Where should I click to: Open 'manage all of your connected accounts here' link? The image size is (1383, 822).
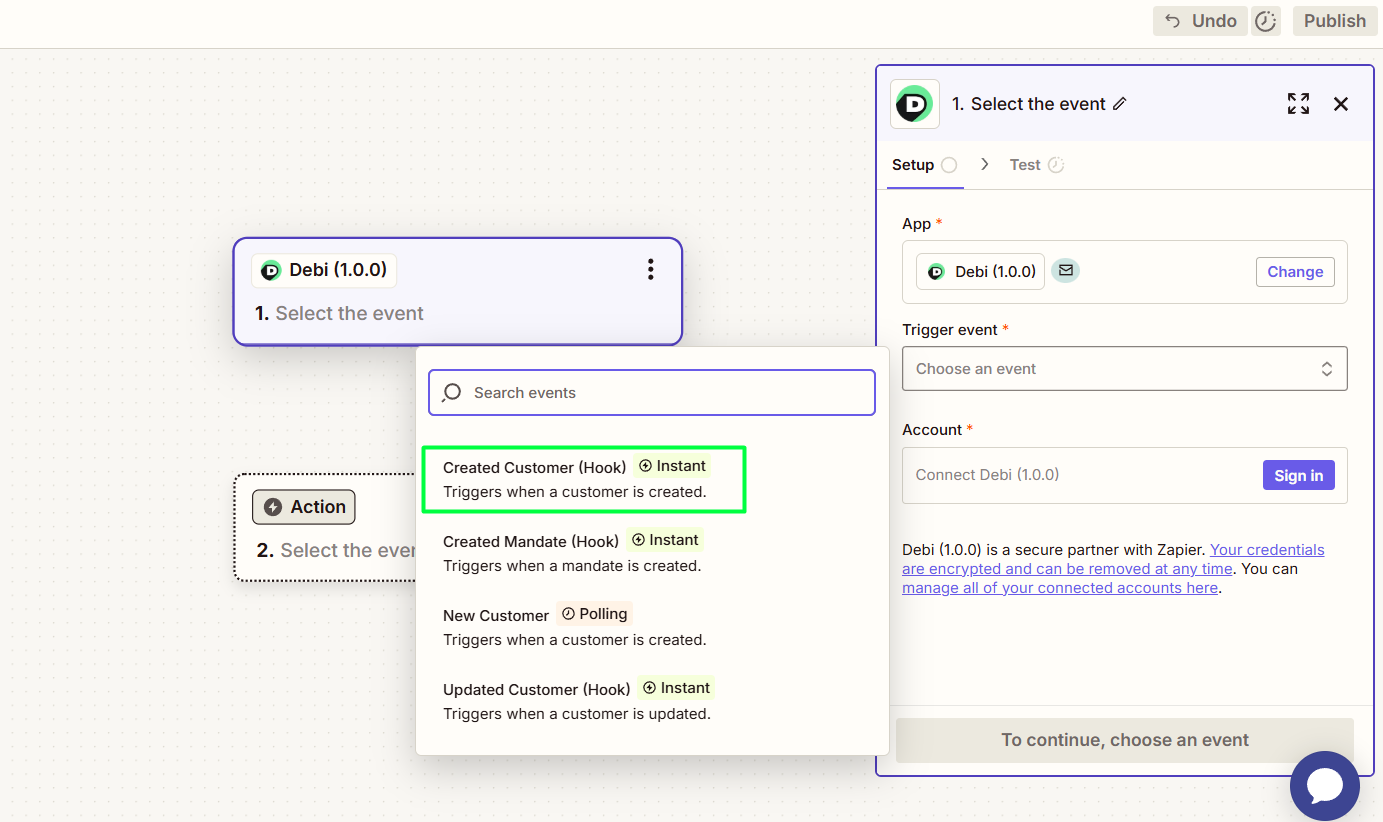(1060, 588)
